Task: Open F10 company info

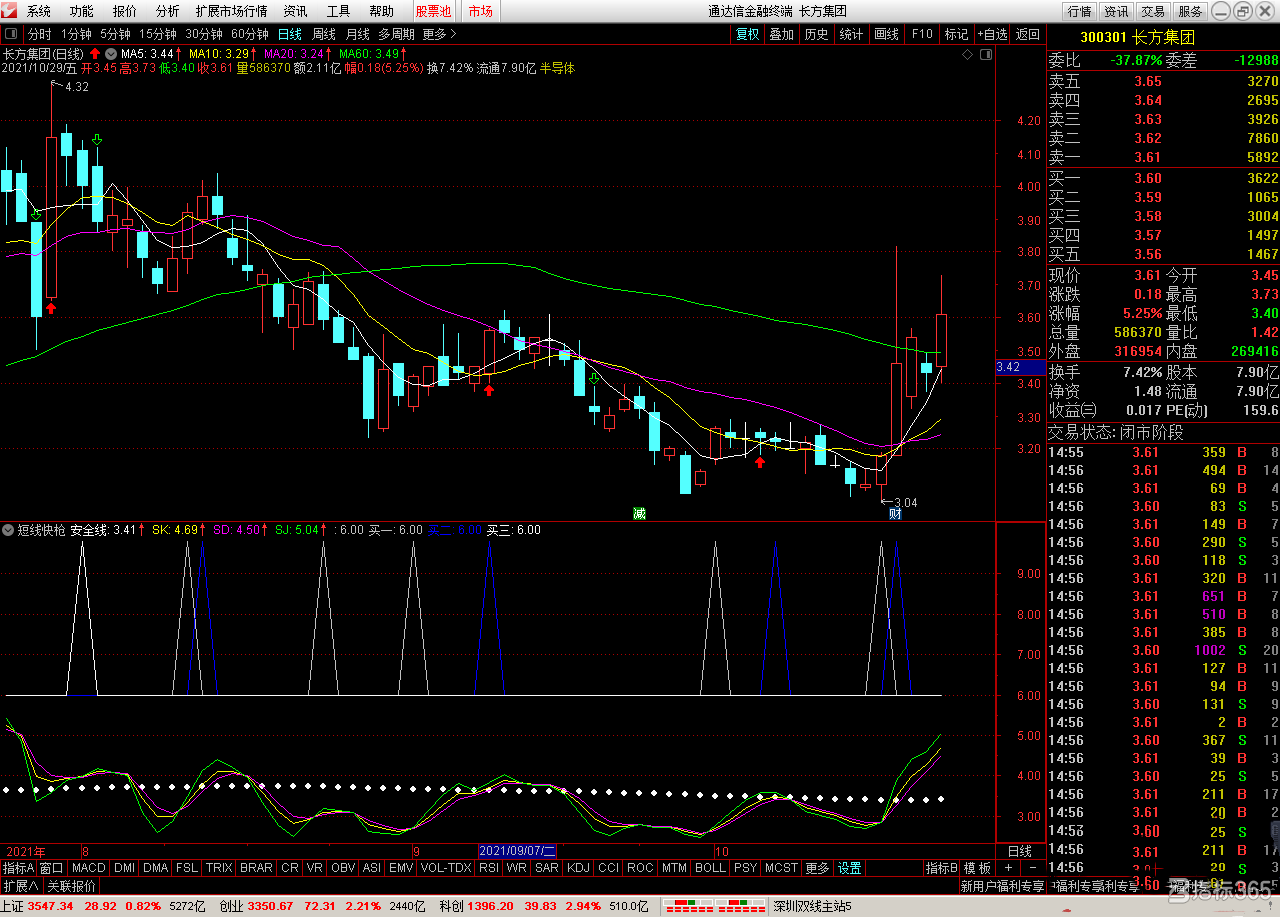Action: pyautogui.click(x=922, y=34)
